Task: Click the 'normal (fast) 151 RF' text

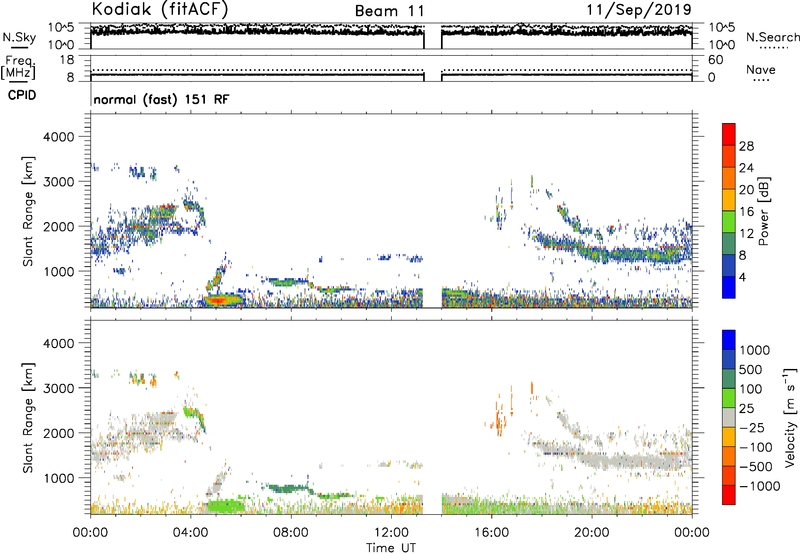Action: (161, 99)
